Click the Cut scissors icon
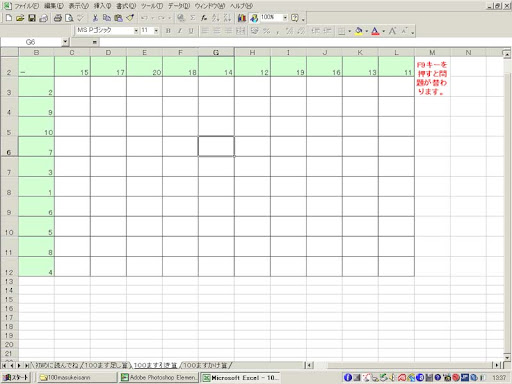 click(95, 18)
